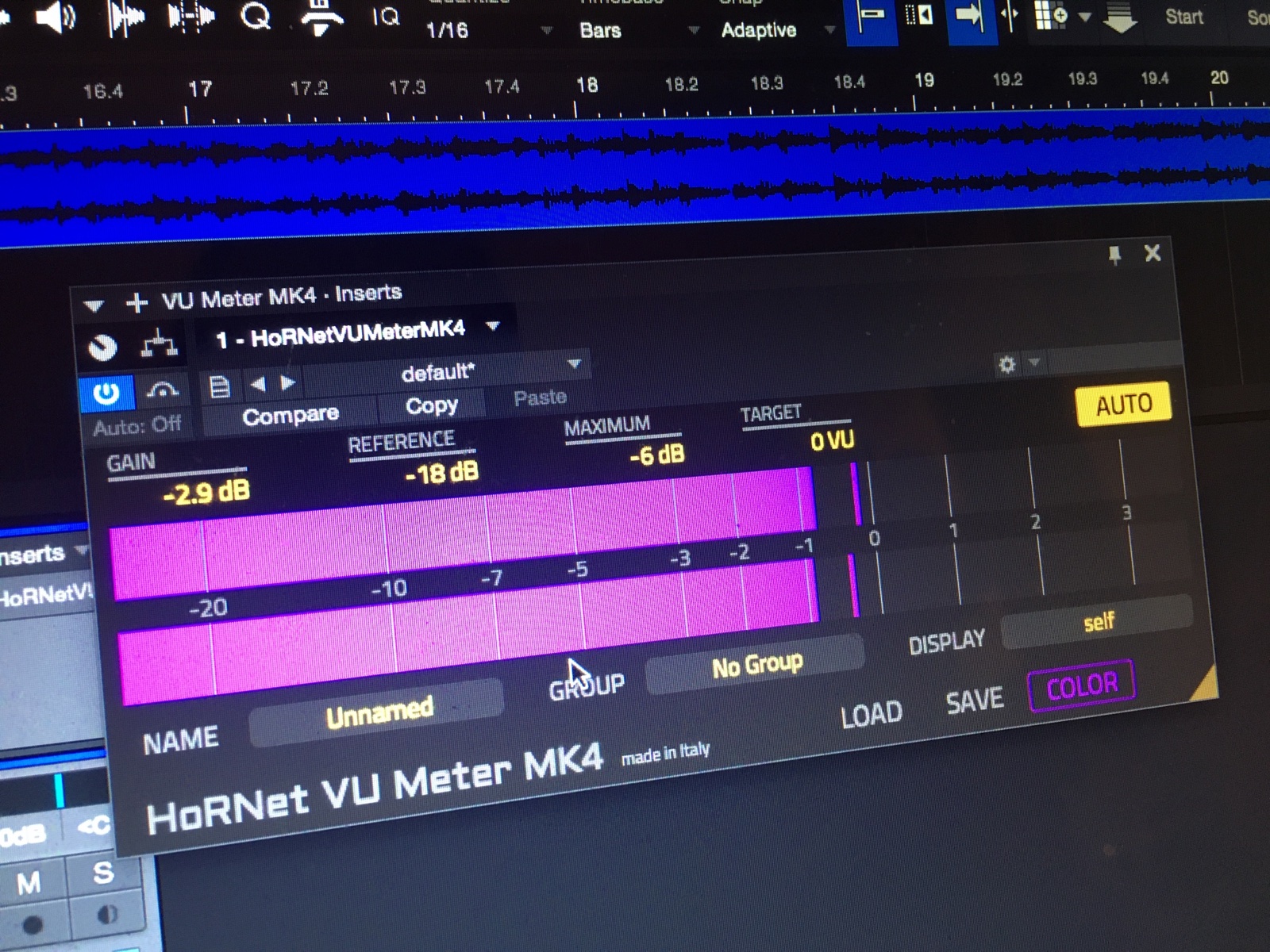
Task: Pin the plugin window
Action: click(1114, 255)
